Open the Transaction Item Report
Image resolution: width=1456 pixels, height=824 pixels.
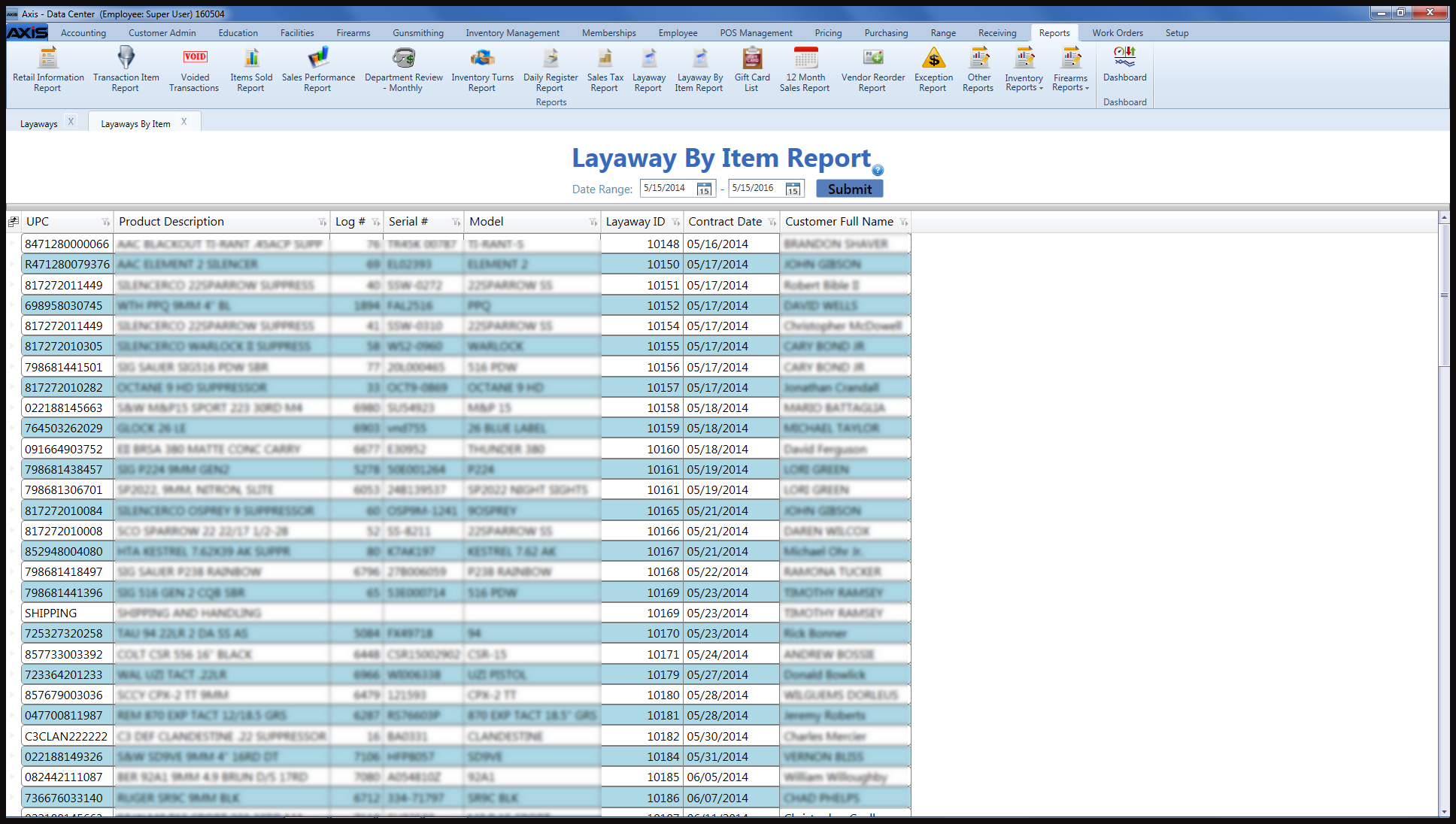tap(126, 69)
